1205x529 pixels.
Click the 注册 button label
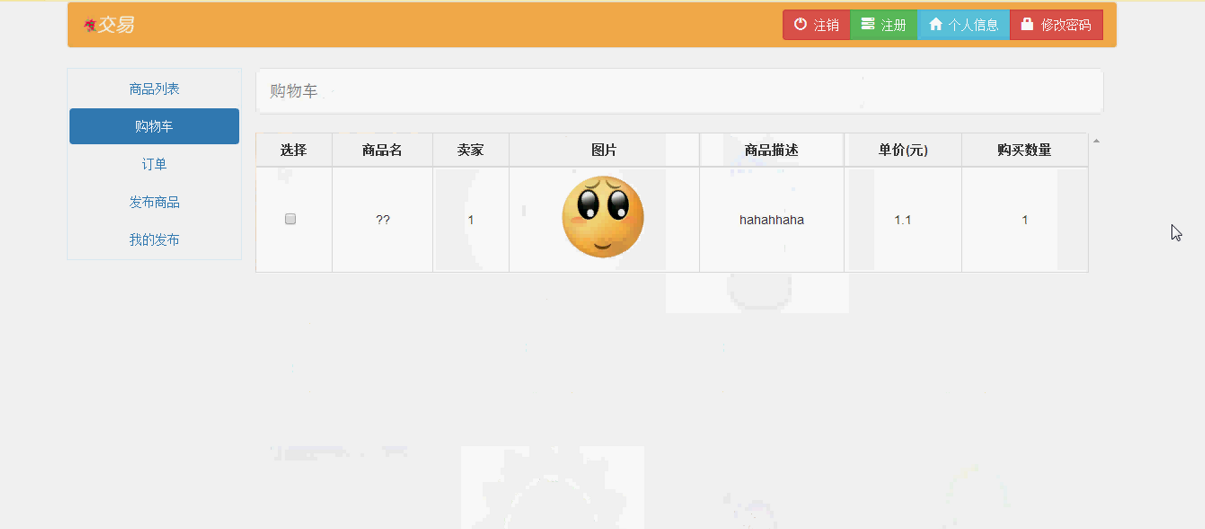[x=894, y=25]
